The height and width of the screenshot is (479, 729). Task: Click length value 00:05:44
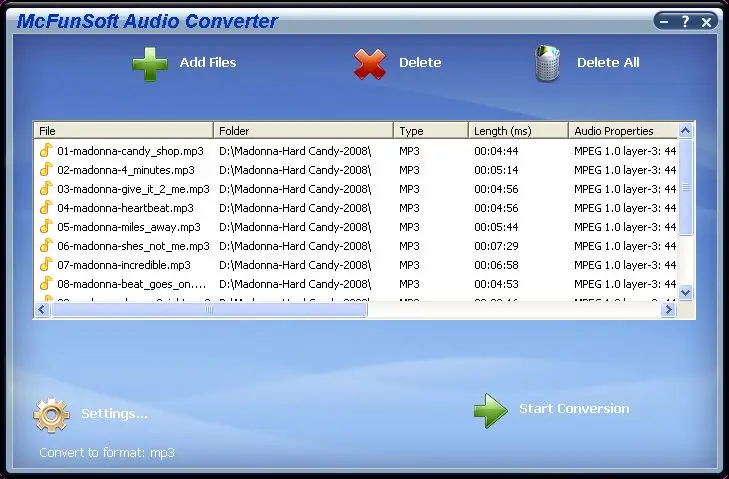point(496,227)
